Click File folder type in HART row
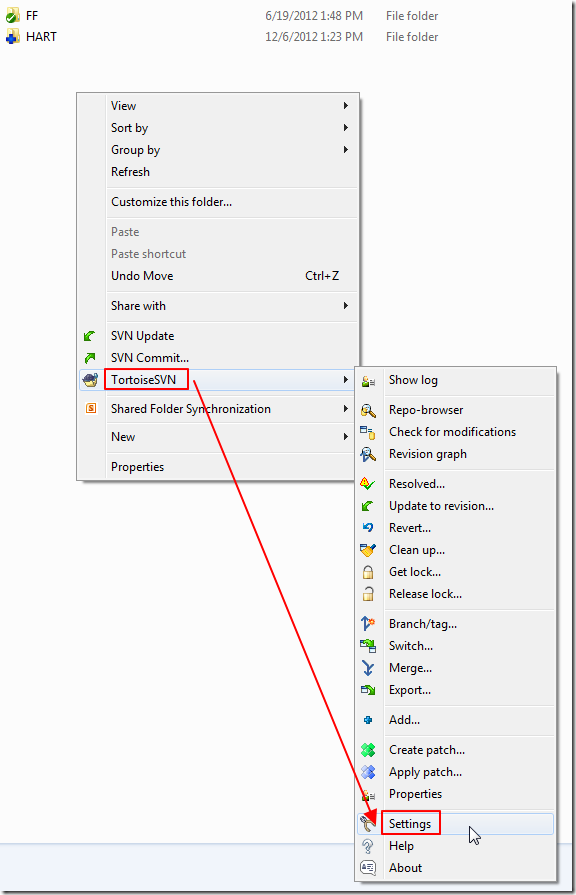This screenshot has width=576, height=895. [x=412, y=37]
